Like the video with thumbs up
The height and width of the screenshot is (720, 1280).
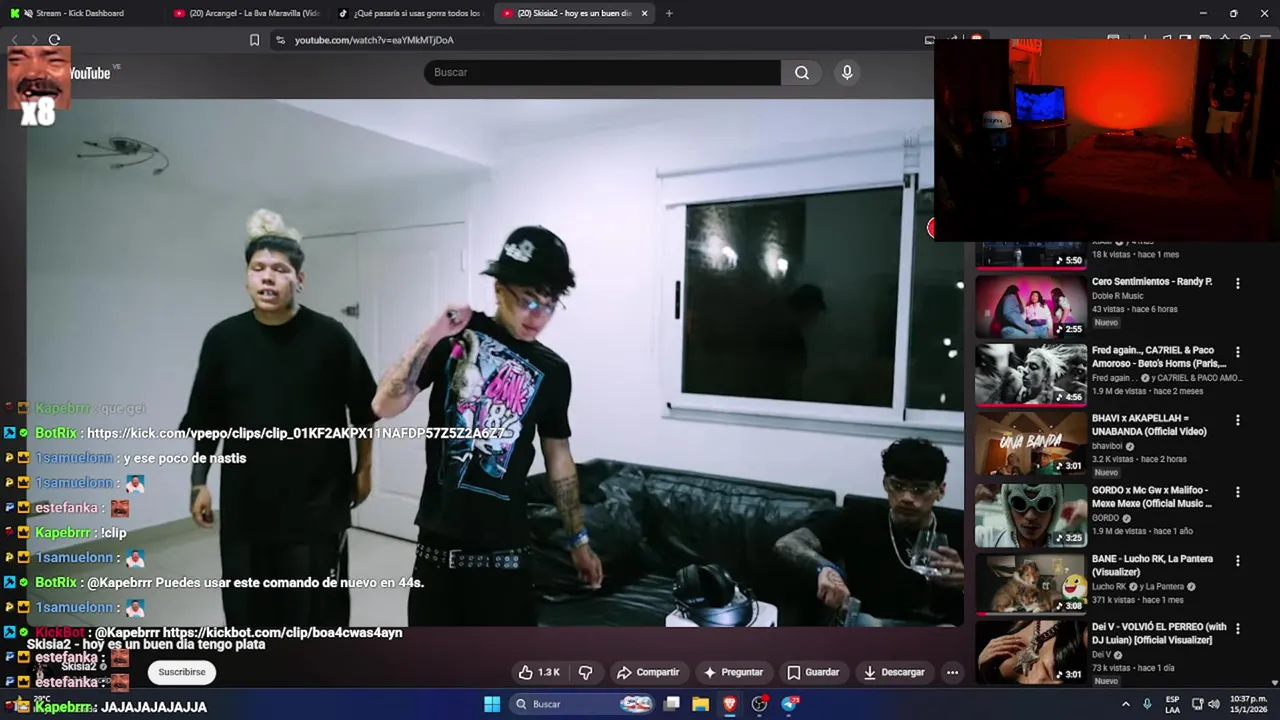[x=538, y=672]
